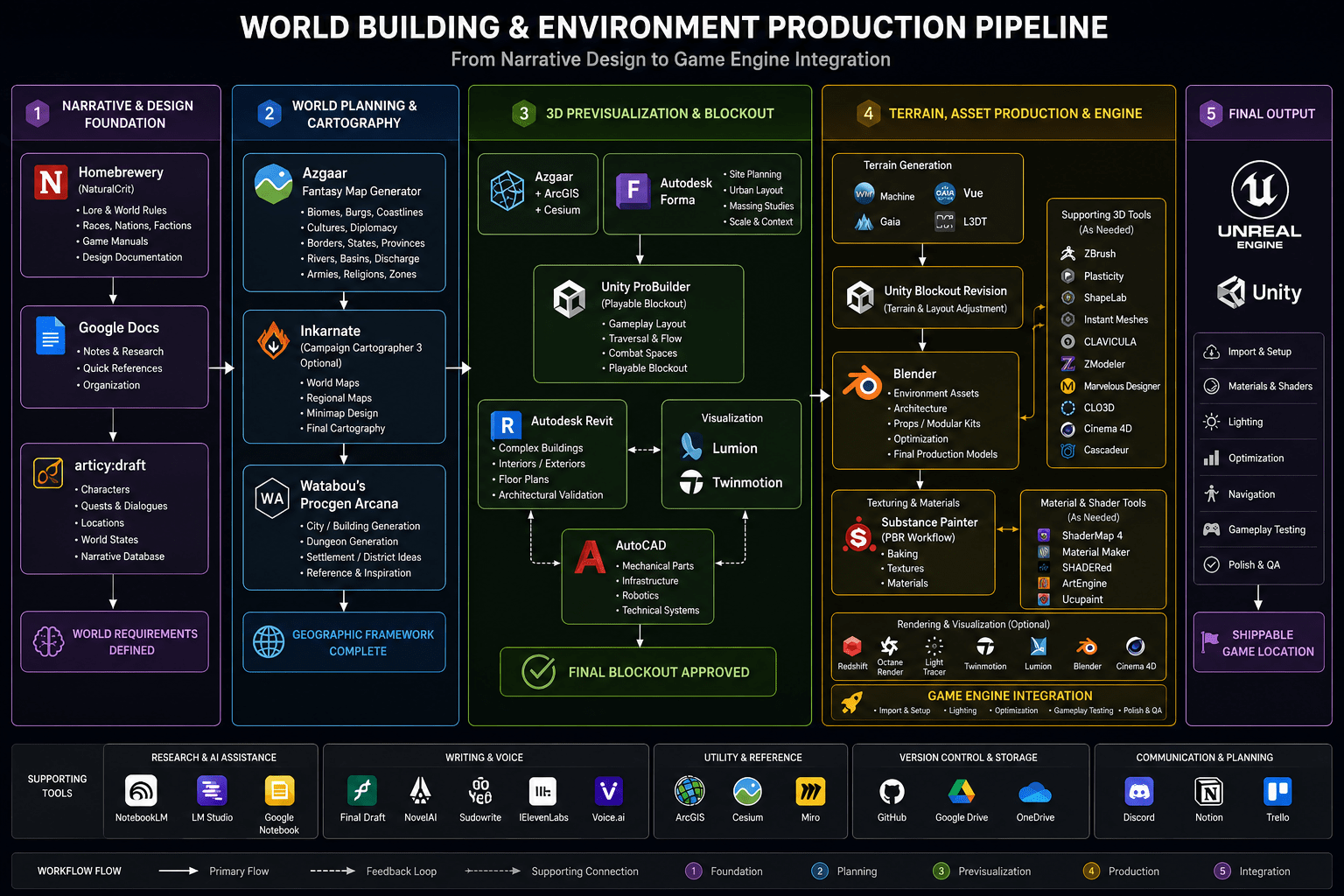Select "Dungeon Generation" under Watabou's Procgen Arcana

point(352,542)
